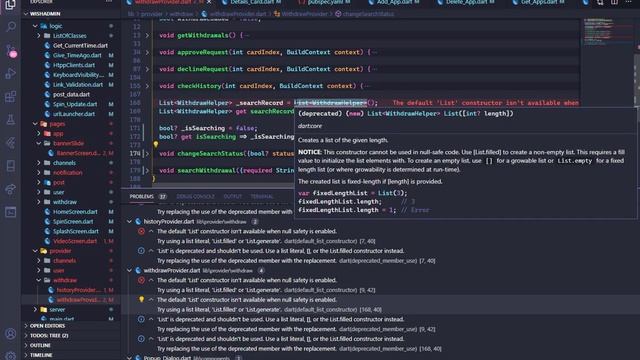Unfold the getWithdrawals function
Image resolution: width=640 pixels, height=360 pixels.
147,36
